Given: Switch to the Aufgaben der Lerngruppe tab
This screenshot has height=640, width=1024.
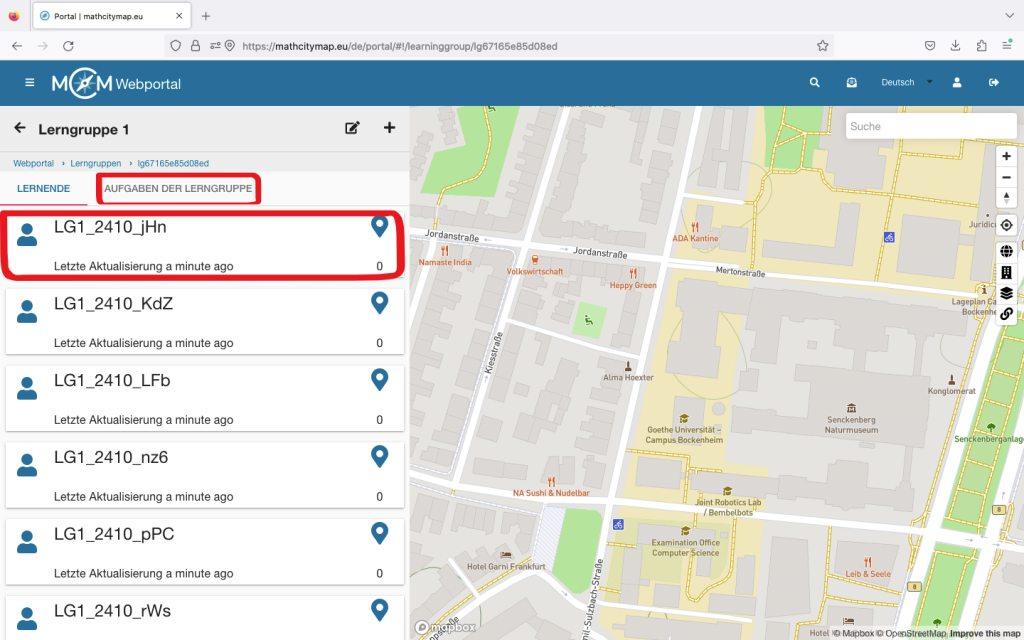Looking at the screenshot, I should point(178,189).
